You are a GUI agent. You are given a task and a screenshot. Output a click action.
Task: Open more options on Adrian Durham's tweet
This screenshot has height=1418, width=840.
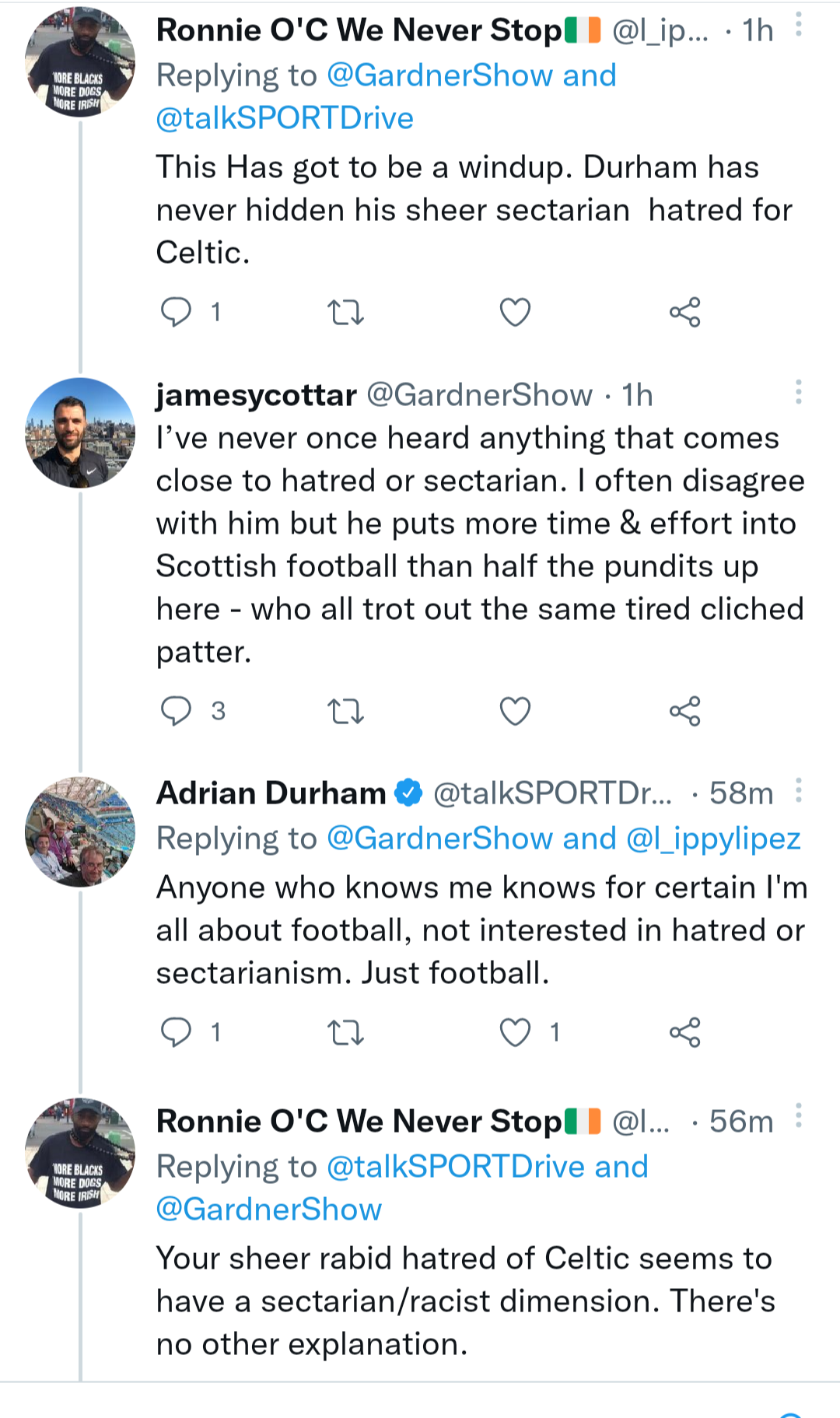798,790
